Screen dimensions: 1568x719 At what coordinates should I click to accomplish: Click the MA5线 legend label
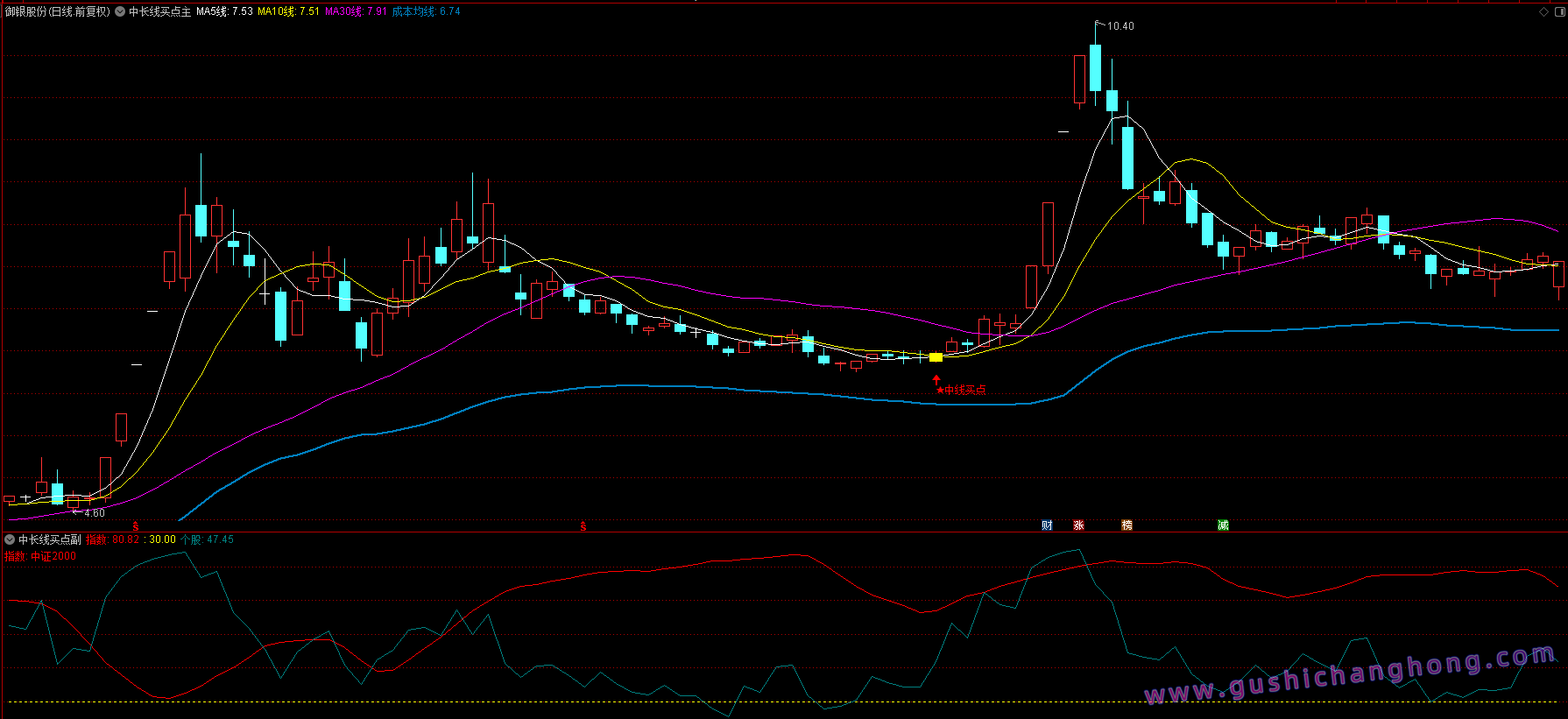click(224, 11)
